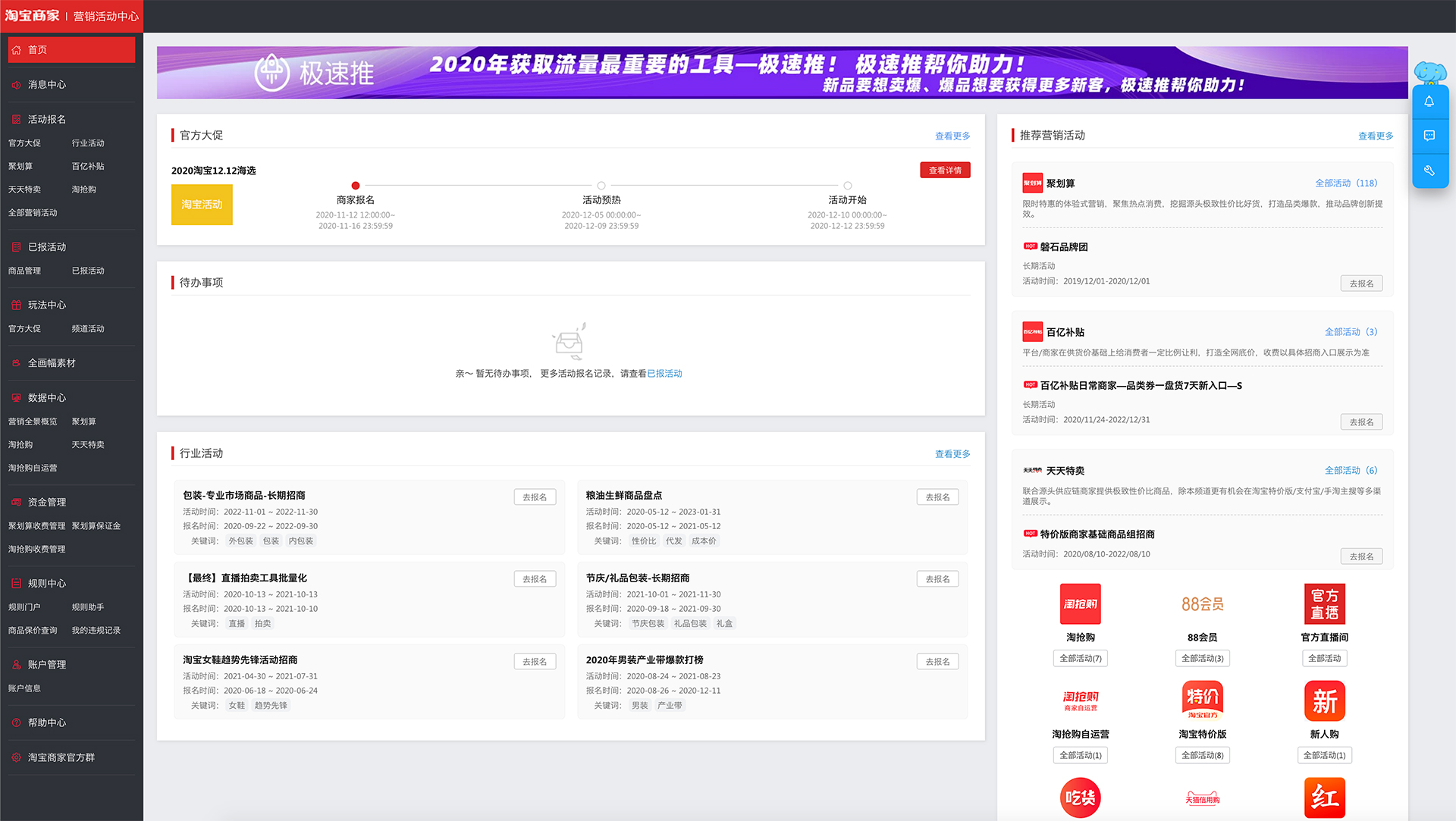This screenshot has height=821, width=1456.
Task: Click the 淘抢购自运营 logo
Action: click(1081, 701)
